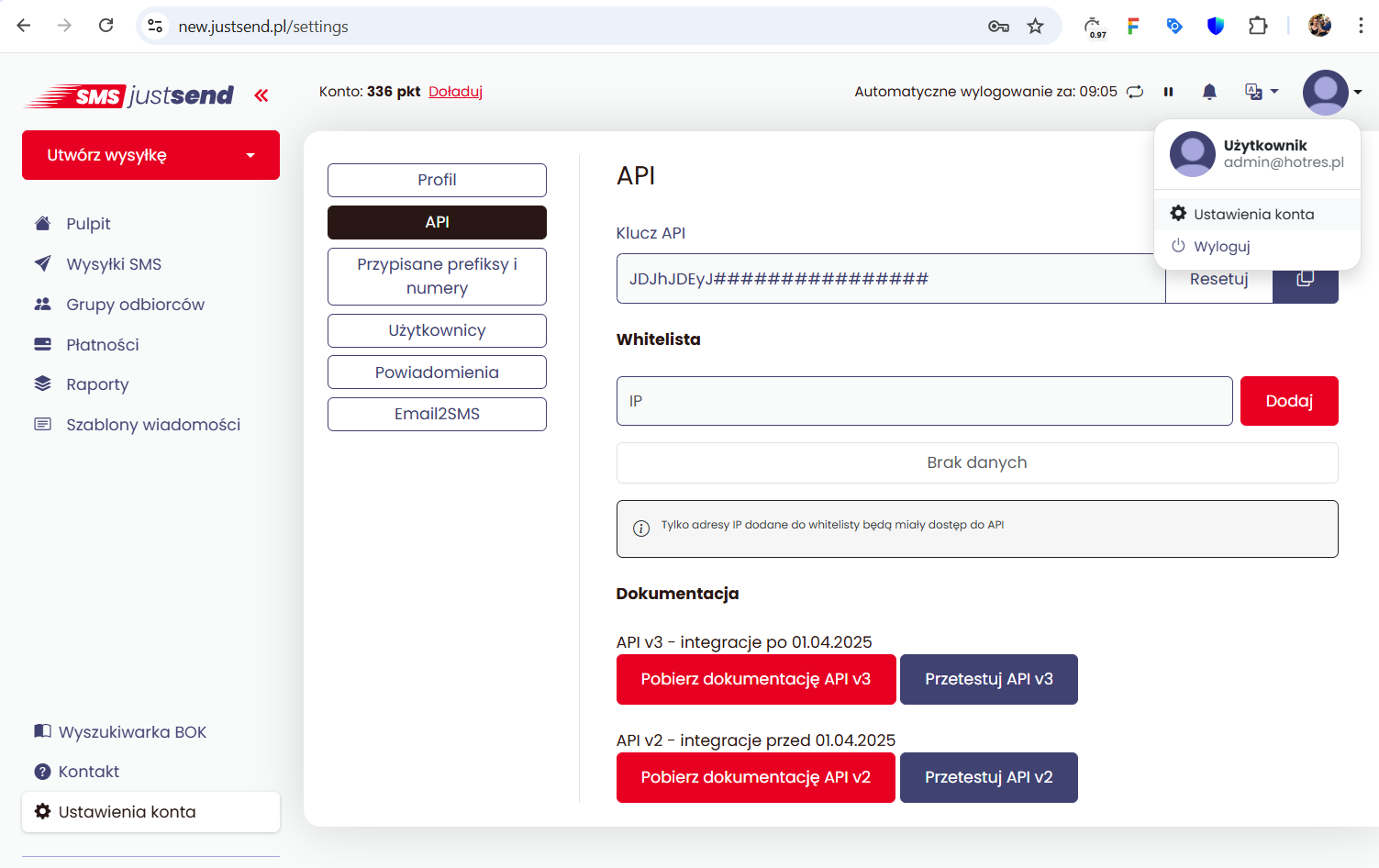The image size is (1379, 868).
Task: Open Pulpit from the sidebar
Action: pos(88,224)
